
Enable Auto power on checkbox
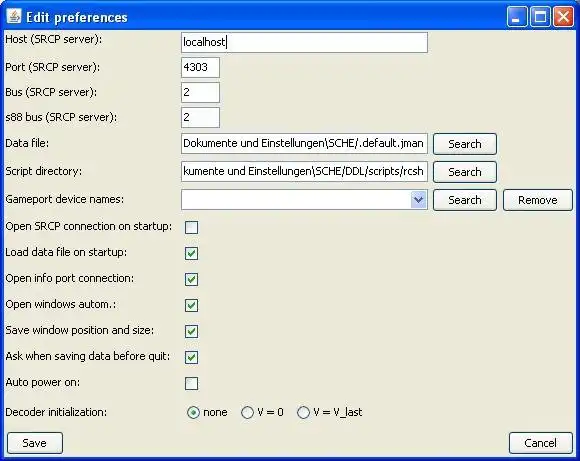[x=191, y=383]
